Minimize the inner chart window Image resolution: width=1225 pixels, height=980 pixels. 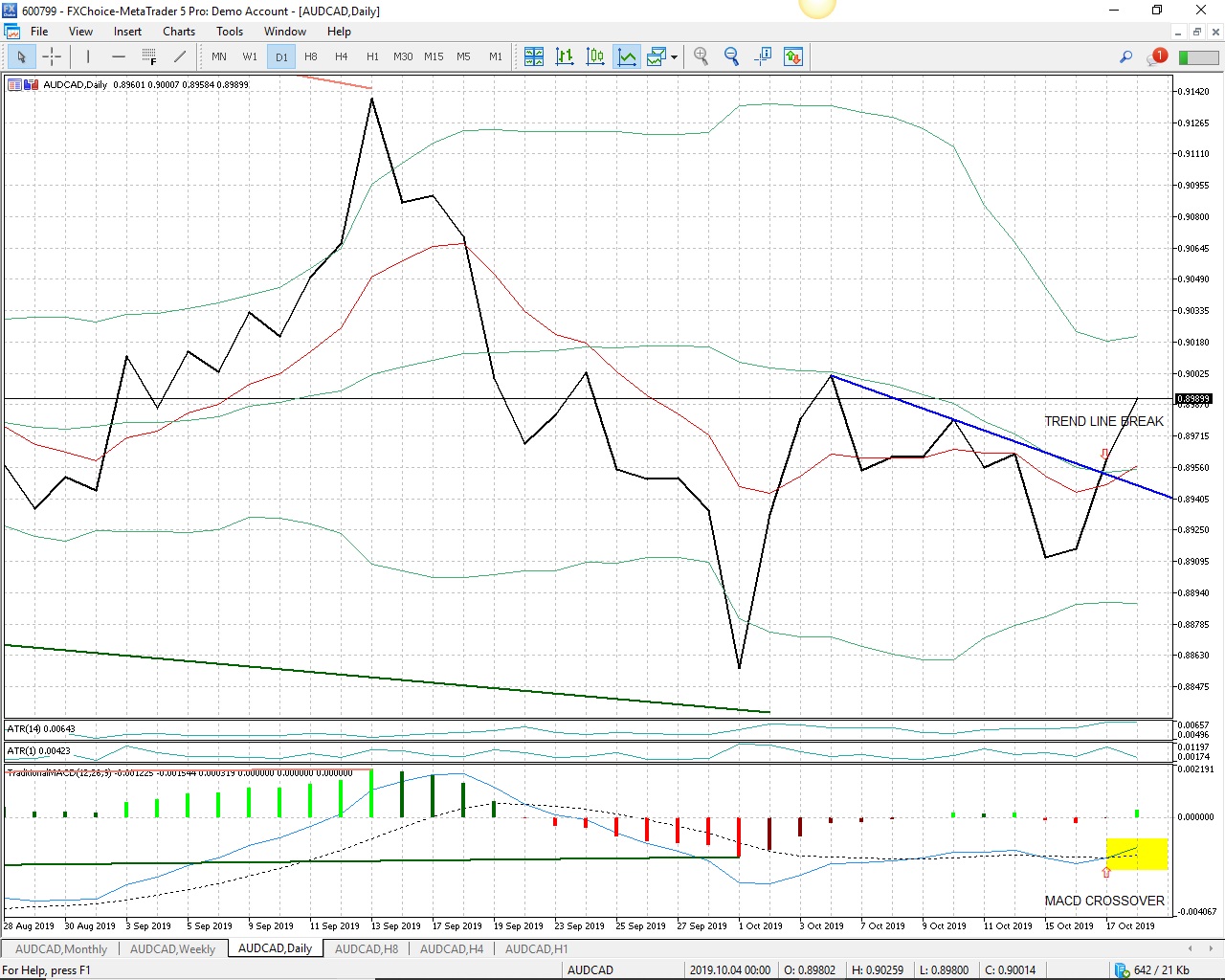[1177, 32]
